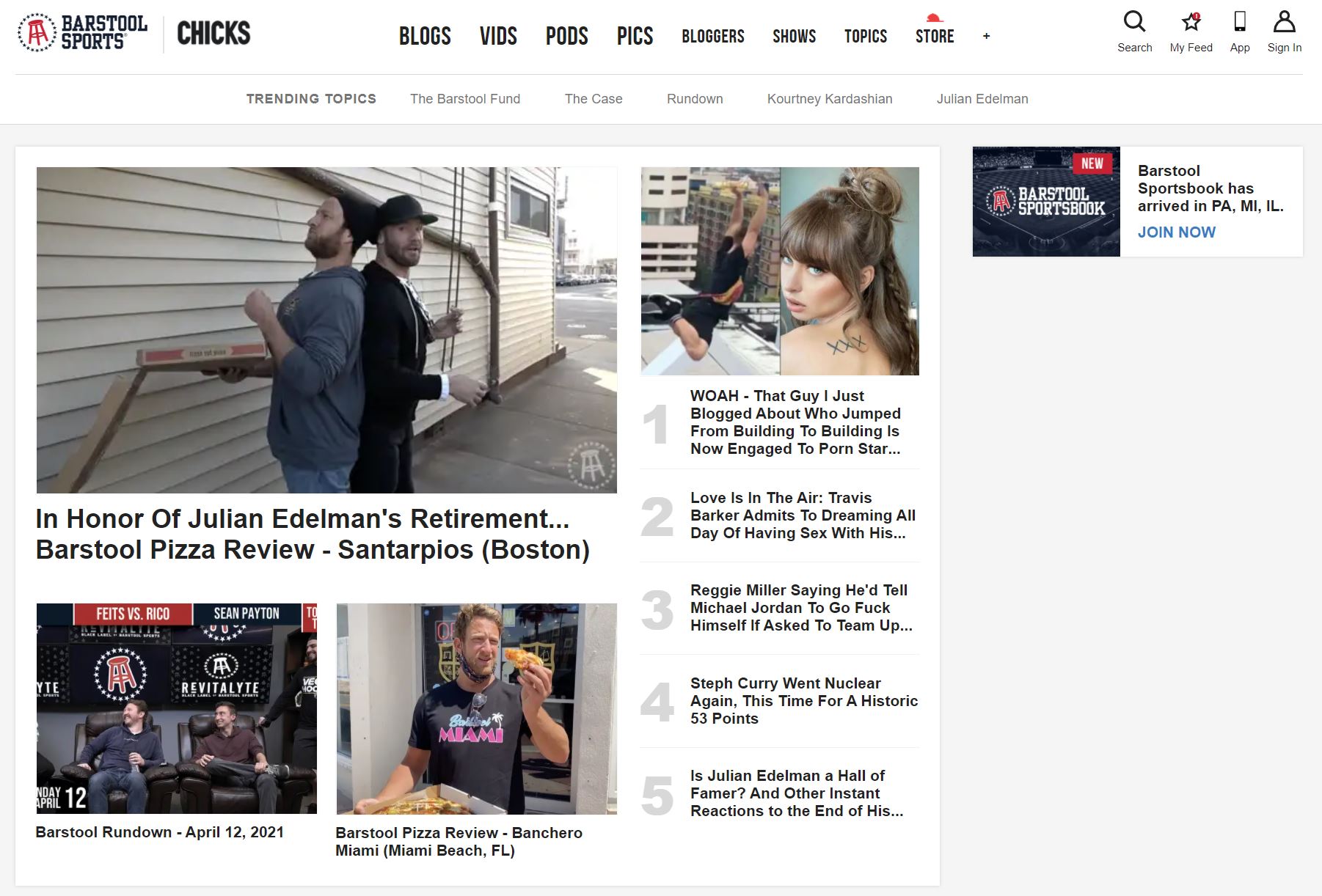Select trending topic The Barstool Fund
Image resolution: width=1322 pixels, height=896 pixels.
pyautogui.click(x=465, y=99)
